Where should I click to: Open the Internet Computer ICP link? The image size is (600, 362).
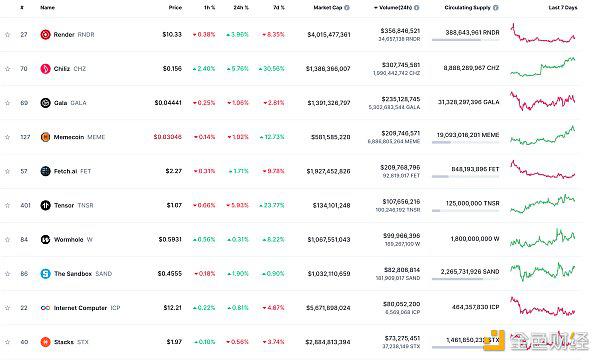pos(80,308)
